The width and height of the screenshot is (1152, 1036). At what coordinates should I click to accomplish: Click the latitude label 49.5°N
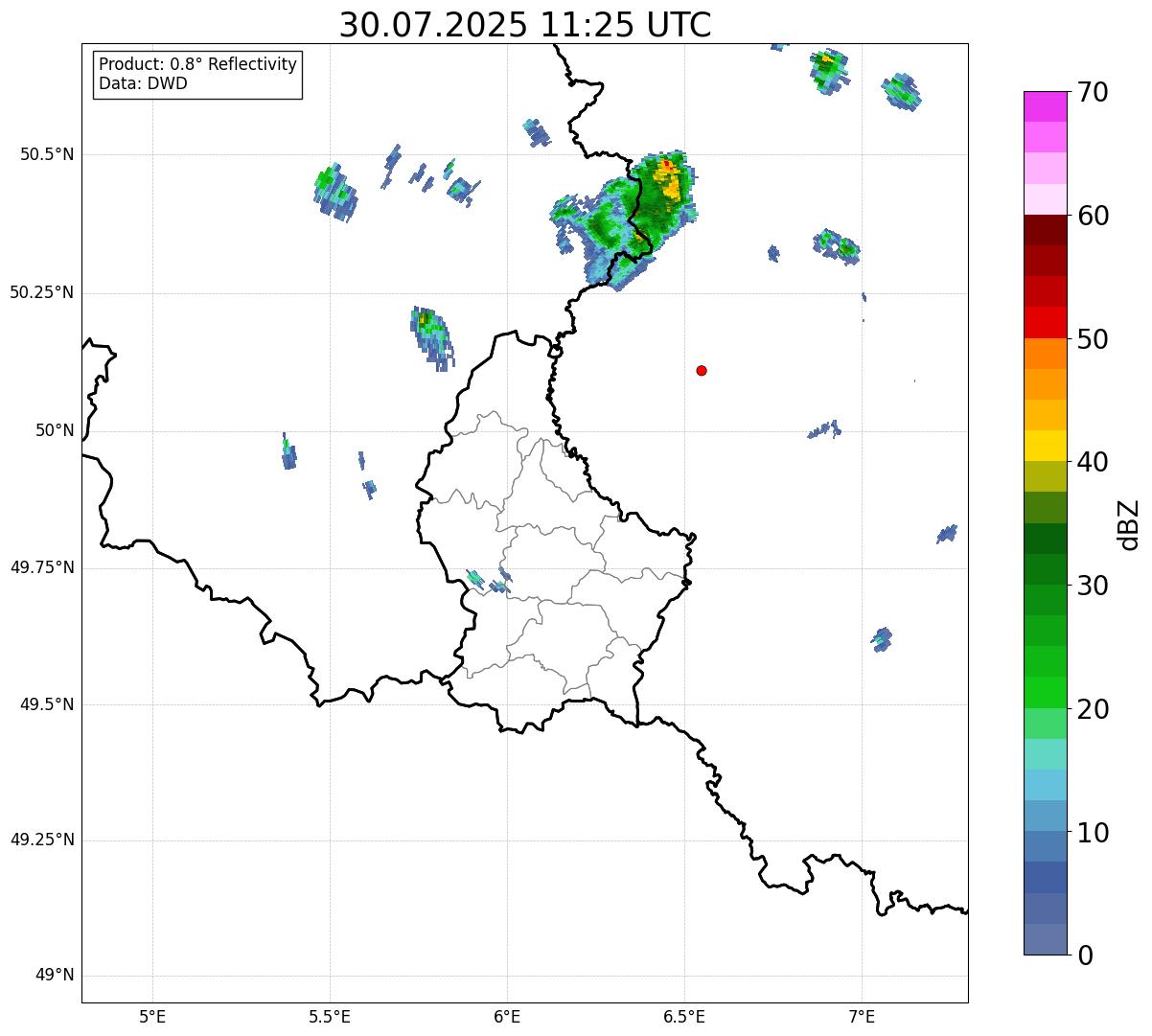click(x=47, y=704)
